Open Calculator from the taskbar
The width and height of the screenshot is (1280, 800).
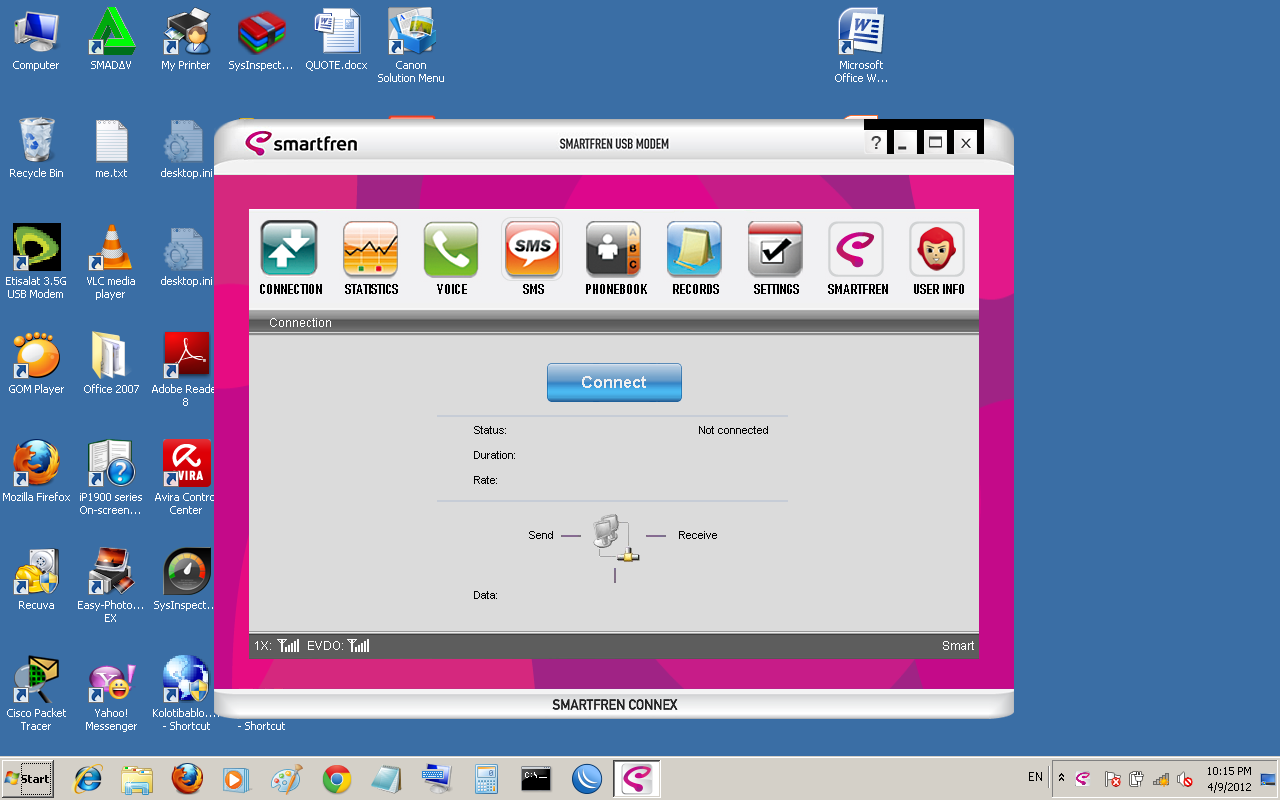tap(487, 779)
